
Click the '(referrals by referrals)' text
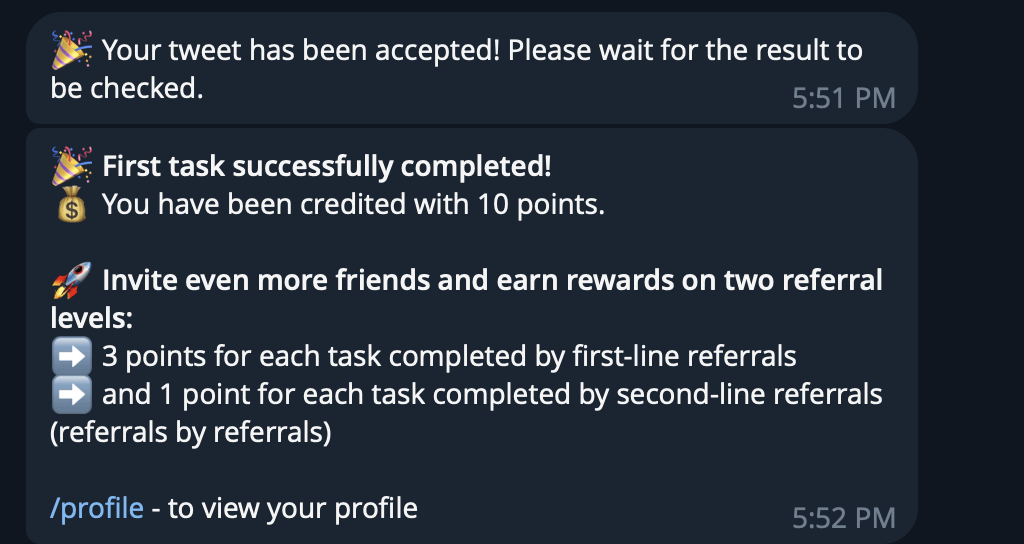[190, 432]
